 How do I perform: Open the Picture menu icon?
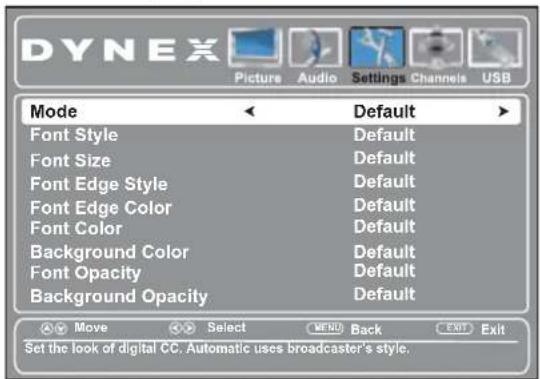255,48
